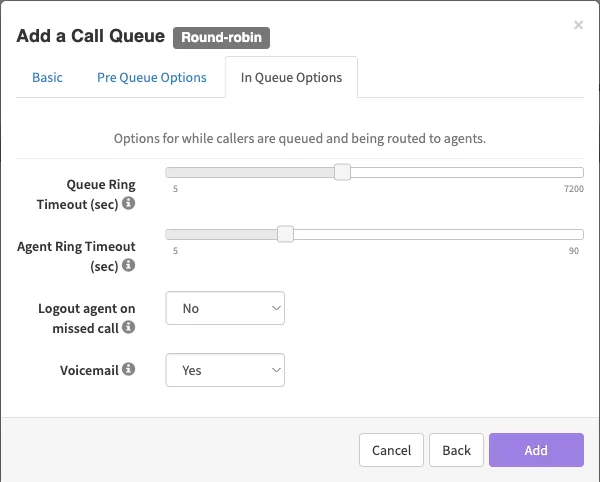Switch to the Basic tab

point(47,78)
